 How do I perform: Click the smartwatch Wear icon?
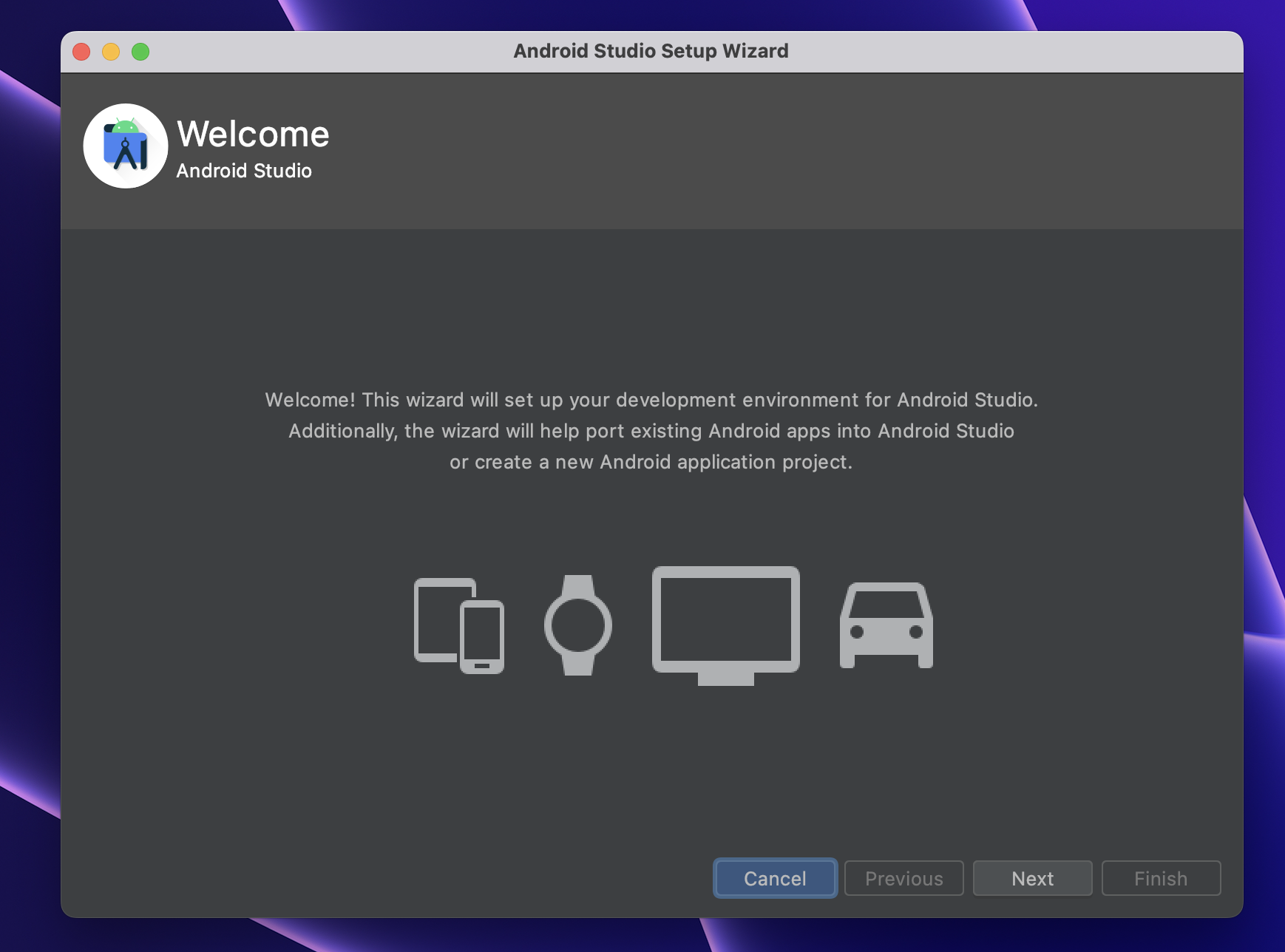pyautogui.click(x=578, y=625)
